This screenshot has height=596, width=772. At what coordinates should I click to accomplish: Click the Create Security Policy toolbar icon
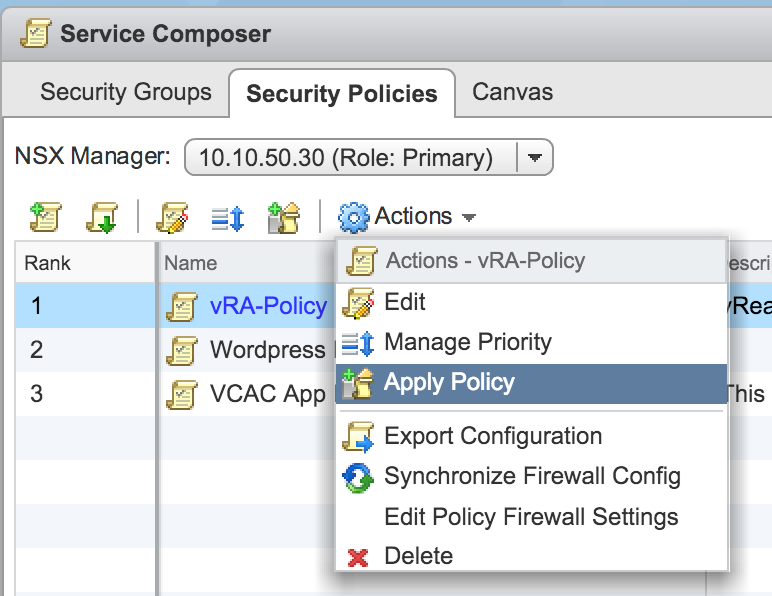tap(45, 217)
